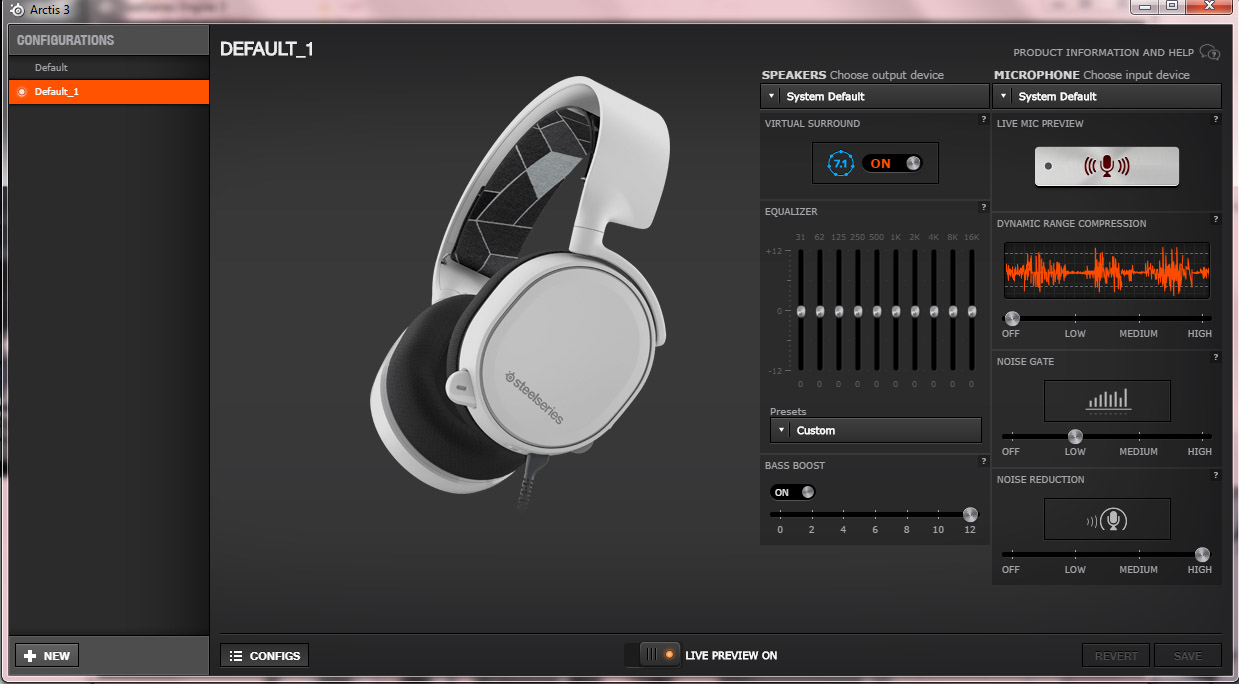Click the 31 Hz equalizer slider handle
1239x684 pixels.
coord(800,311)
